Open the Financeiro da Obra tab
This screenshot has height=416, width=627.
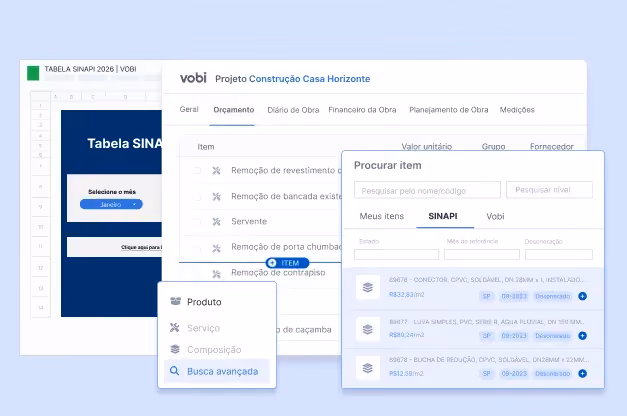point(362,110)
